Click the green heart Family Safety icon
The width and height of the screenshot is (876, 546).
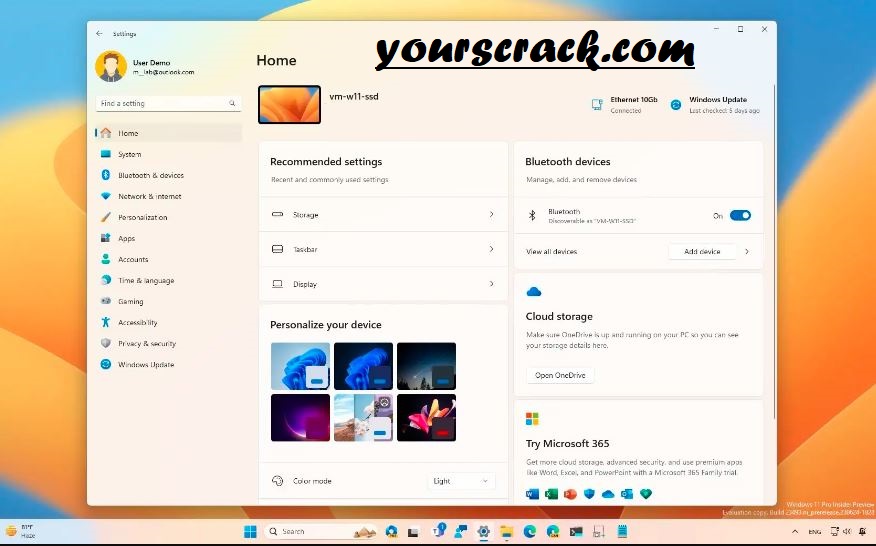pos(646,494)
